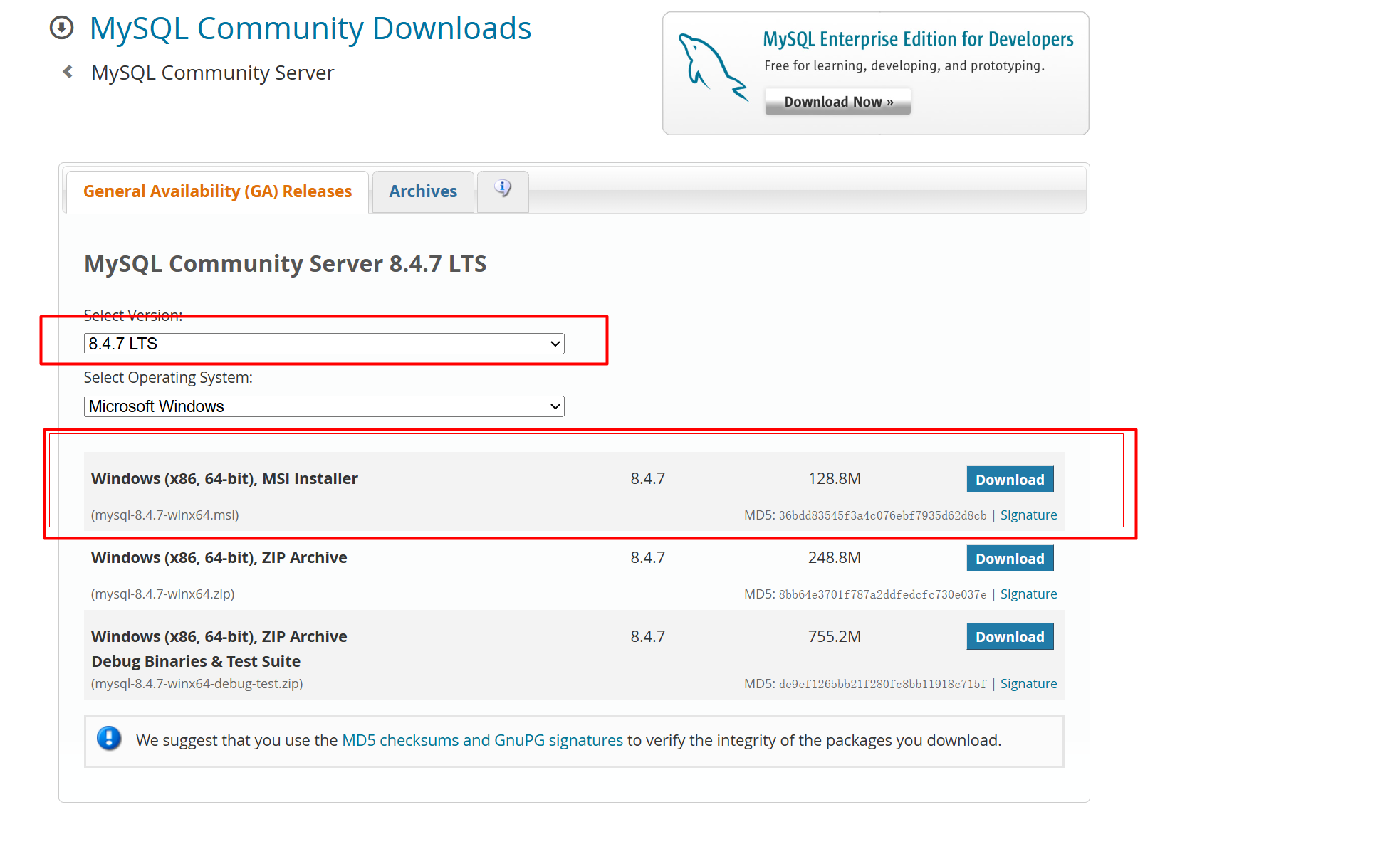This screenshot has width=1400, height=864.
Task: Select General Availability (GA) Releases tab
Action: (x=217, y=191)
